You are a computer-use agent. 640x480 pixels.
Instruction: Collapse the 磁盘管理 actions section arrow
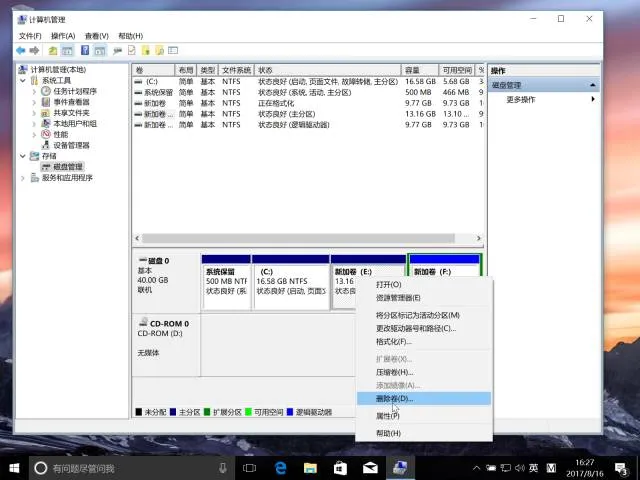tap(592, 85)
